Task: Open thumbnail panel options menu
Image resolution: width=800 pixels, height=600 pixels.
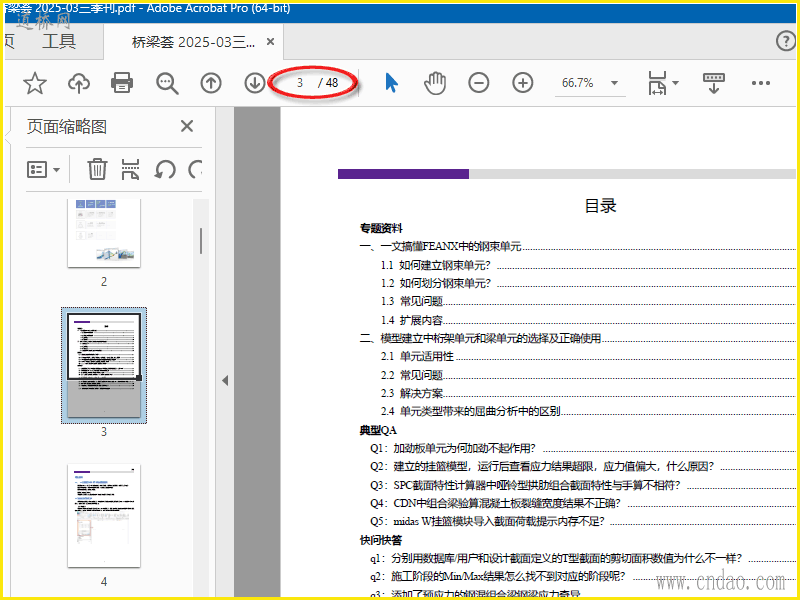Action: pyautogui.click(x=43, y=169)
